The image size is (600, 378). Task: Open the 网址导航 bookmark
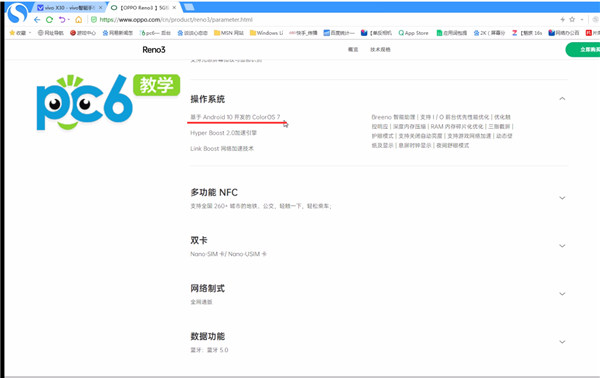(51, 33)
